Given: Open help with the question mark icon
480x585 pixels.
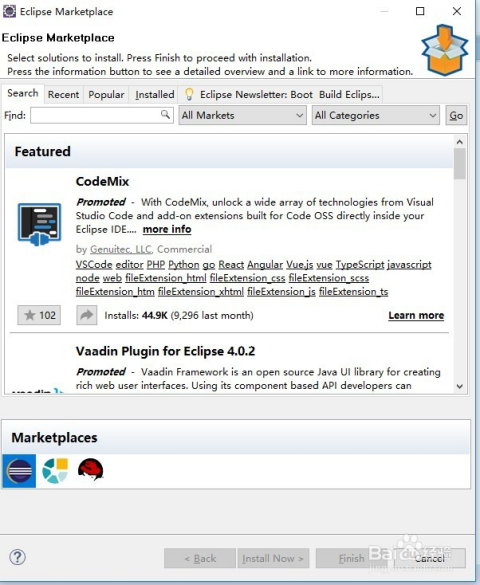Looking at the screenshot, I should [x=18, y=557].
